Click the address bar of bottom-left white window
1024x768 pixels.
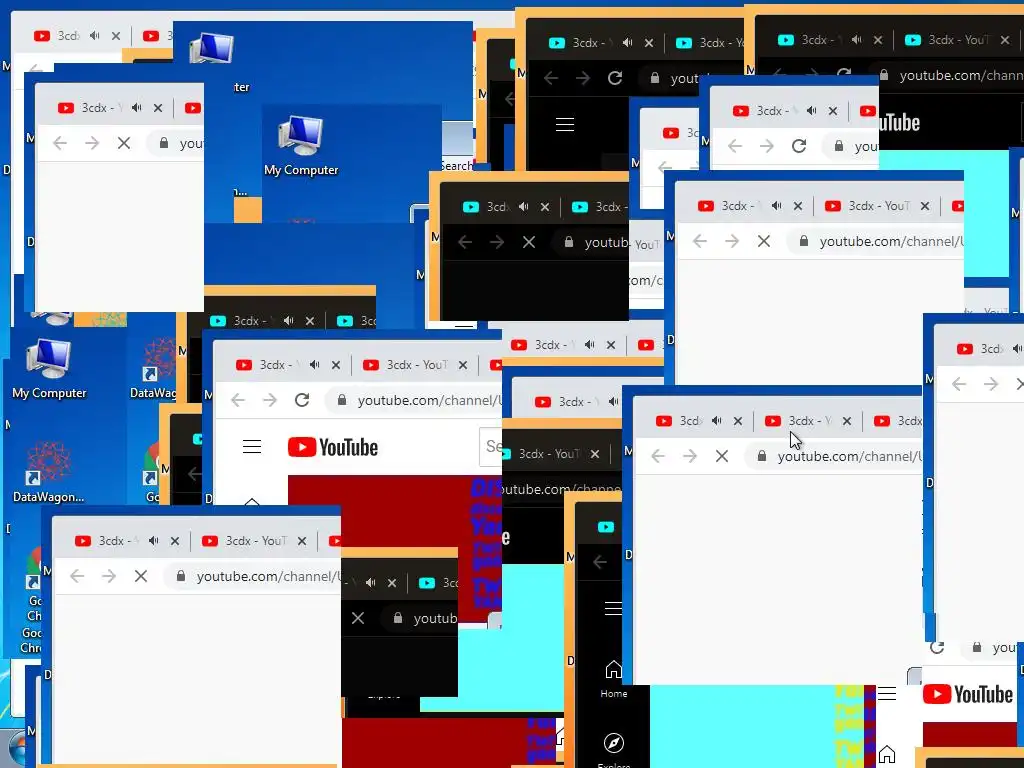(x=253, y=577)
